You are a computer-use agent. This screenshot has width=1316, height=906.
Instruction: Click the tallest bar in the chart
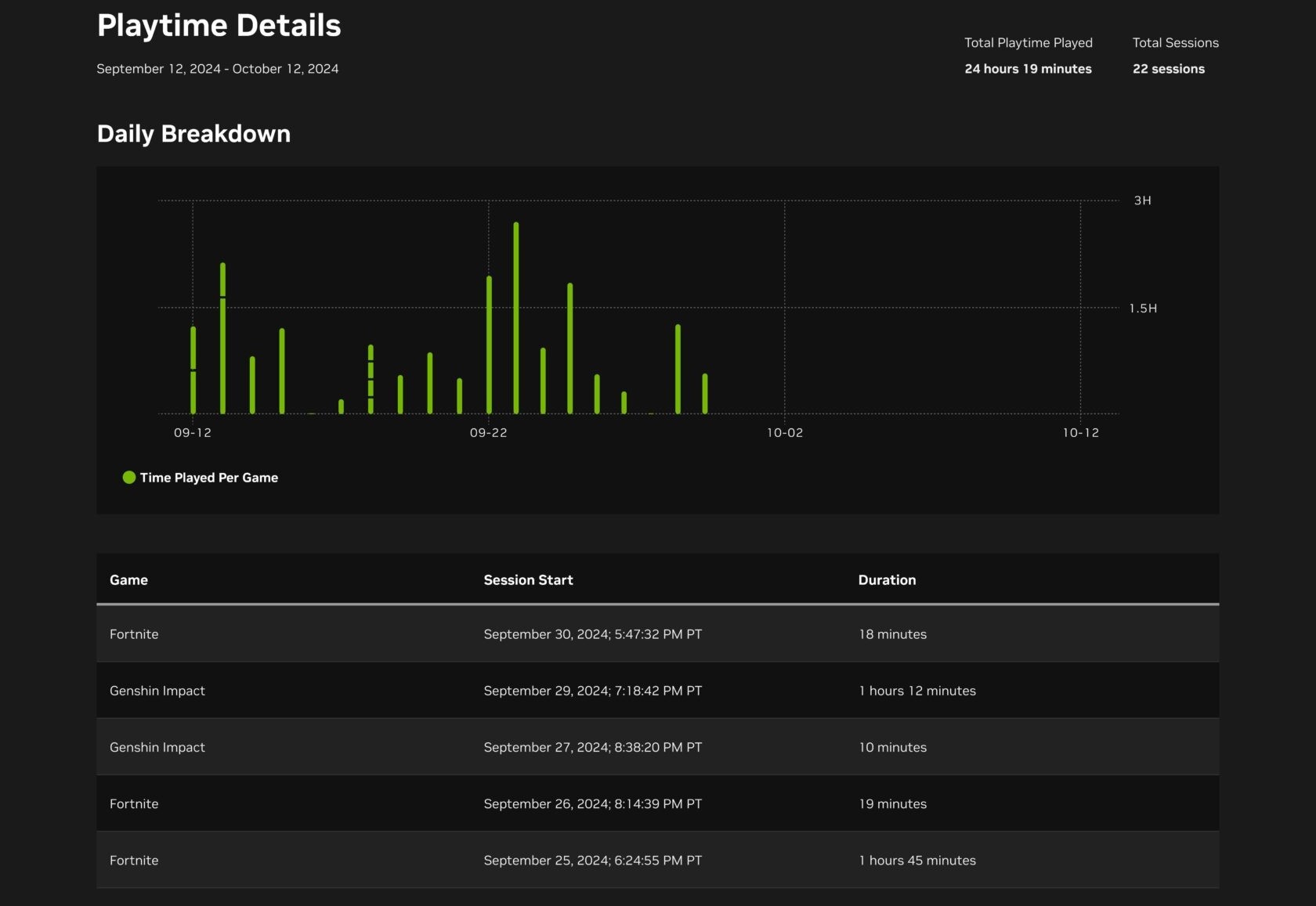[x=516, y=318]
